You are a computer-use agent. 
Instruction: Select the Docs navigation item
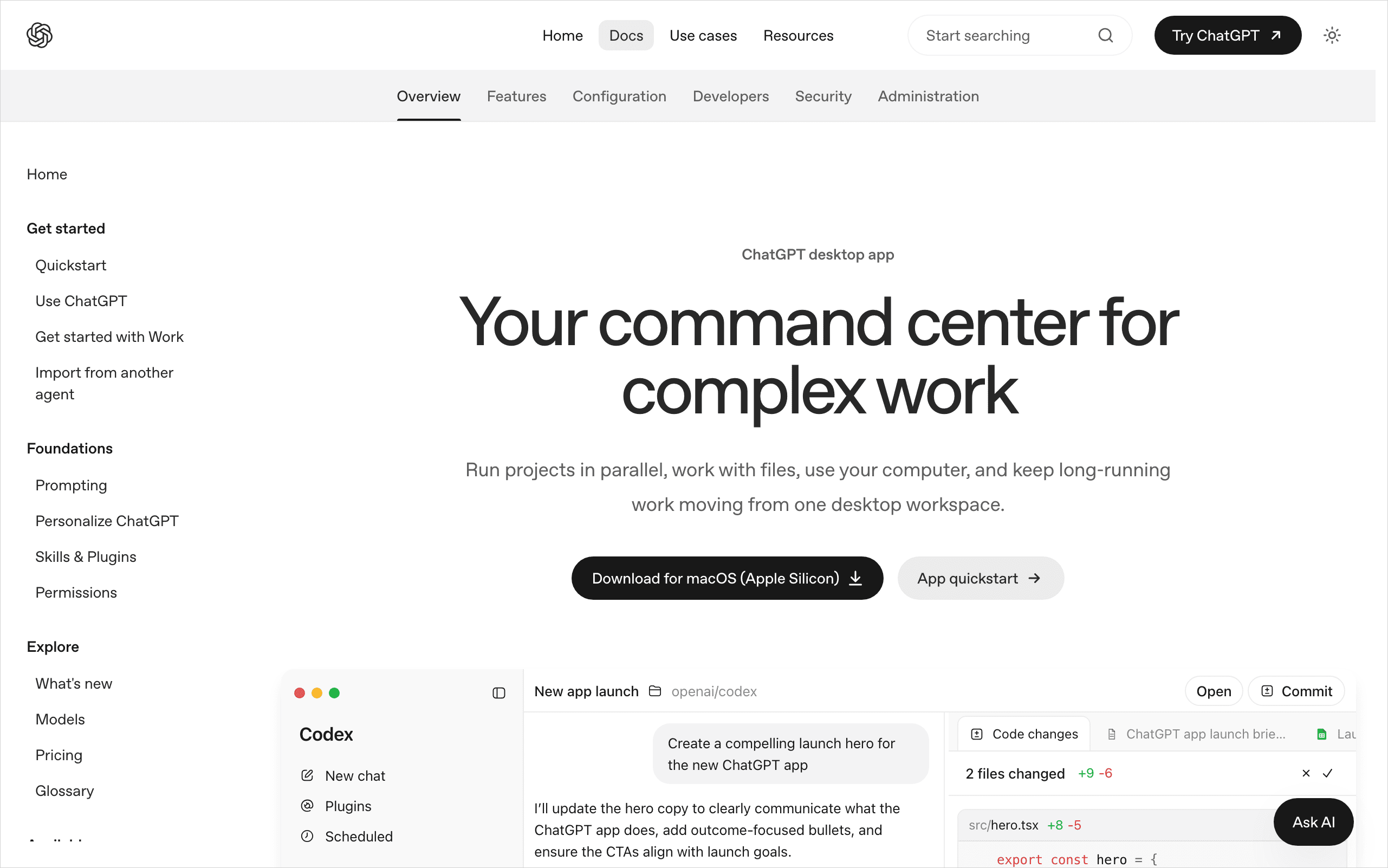click(626, 36)
